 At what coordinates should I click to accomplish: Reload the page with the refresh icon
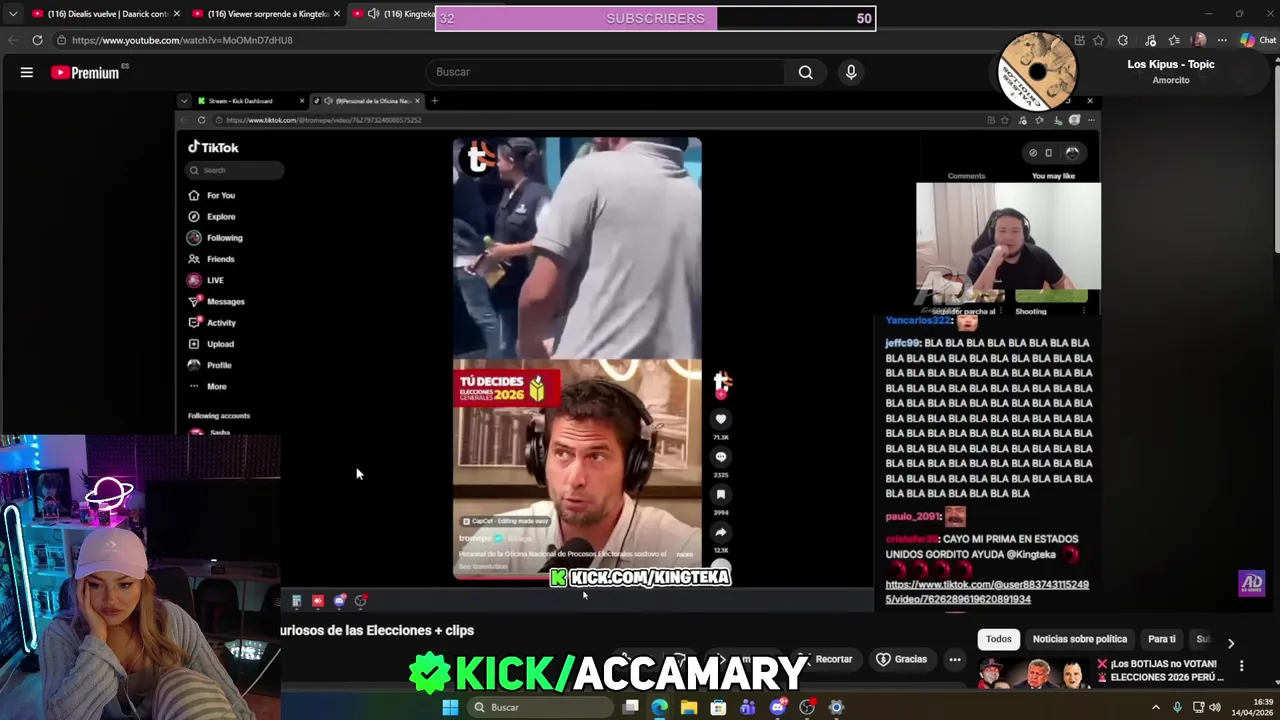37,40
